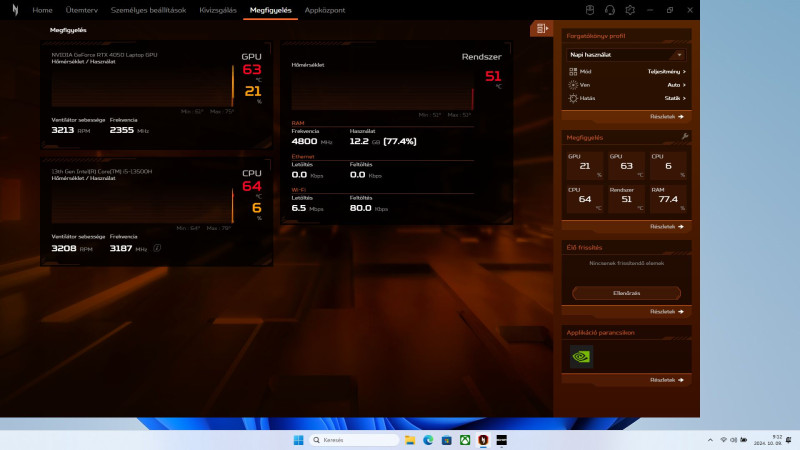Click the Rendszer temperature 51 reading

coord(493,76)
